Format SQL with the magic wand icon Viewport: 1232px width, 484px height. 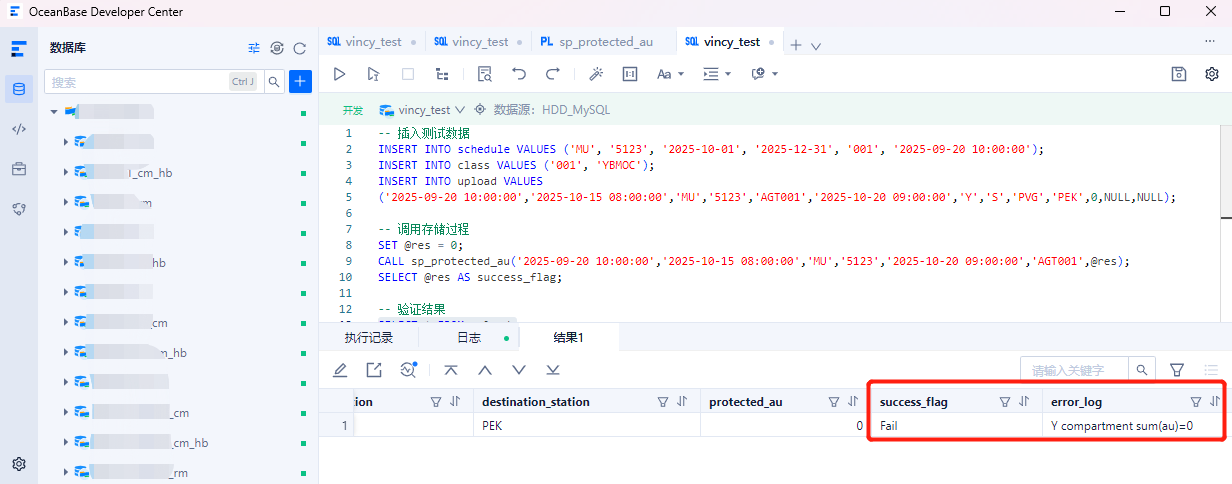click(596, 74)
